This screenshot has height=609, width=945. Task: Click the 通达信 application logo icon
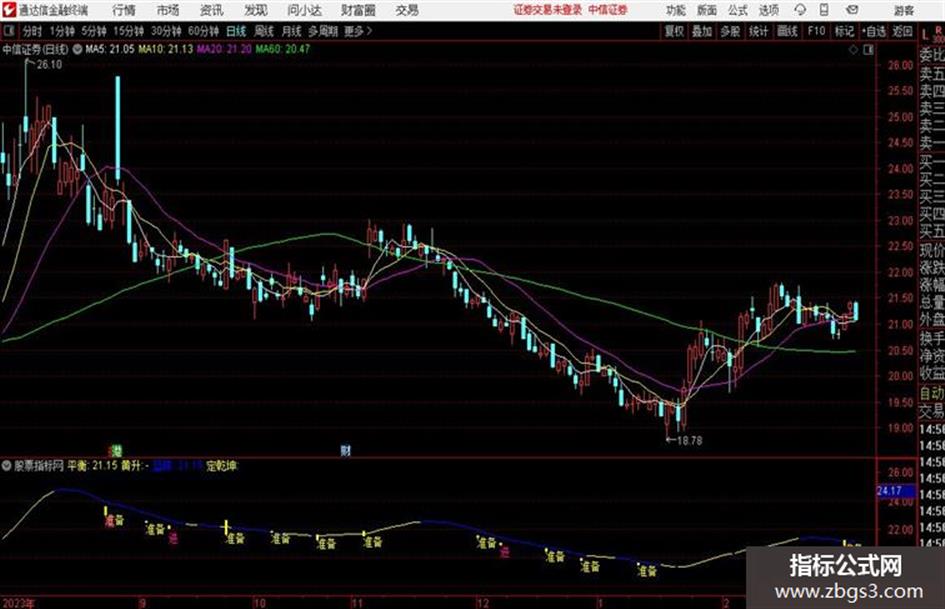(x=9, y=10)
